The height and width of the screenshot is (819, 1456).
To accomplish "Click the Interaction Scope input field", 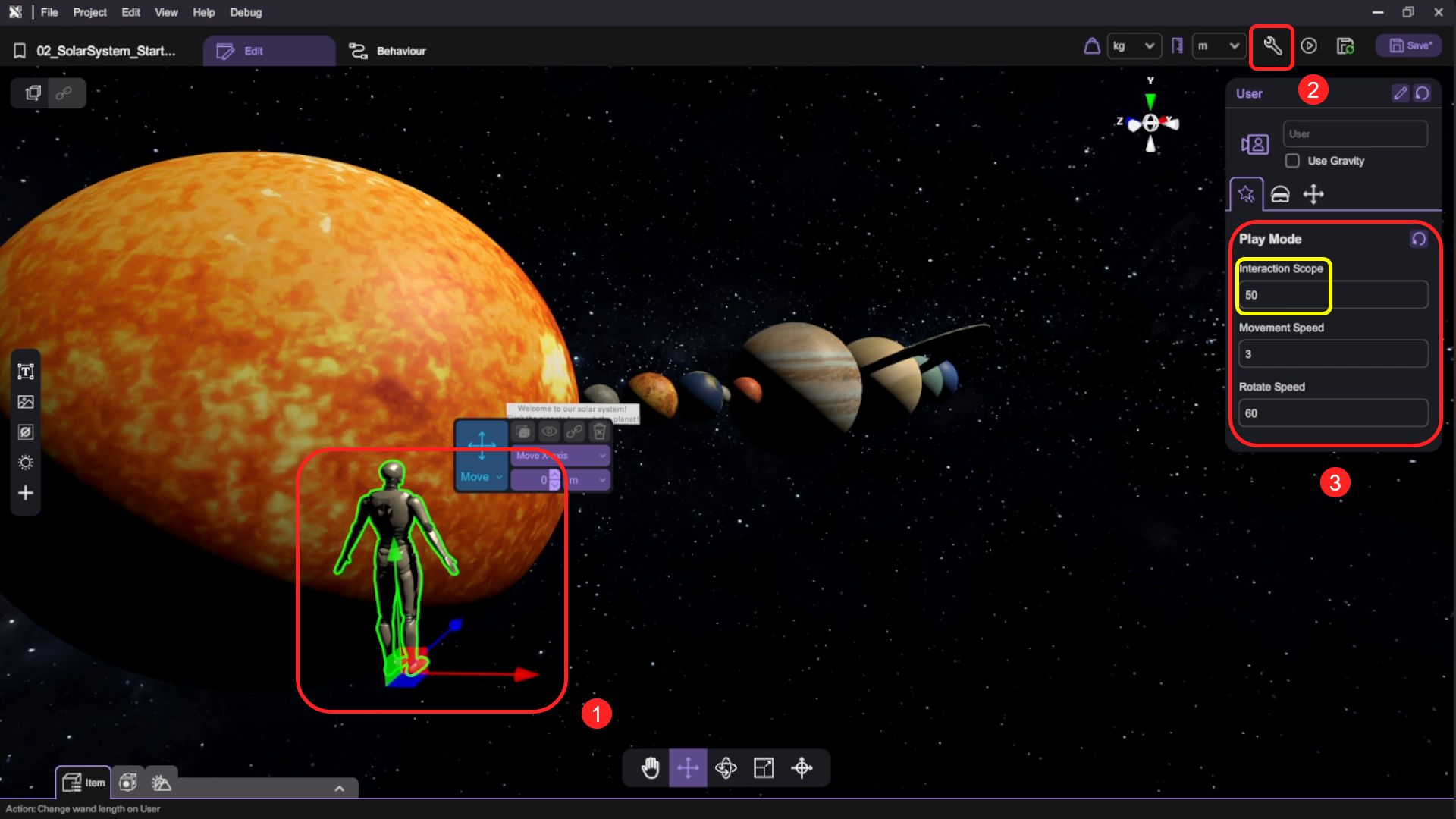I will (1332, 295).
